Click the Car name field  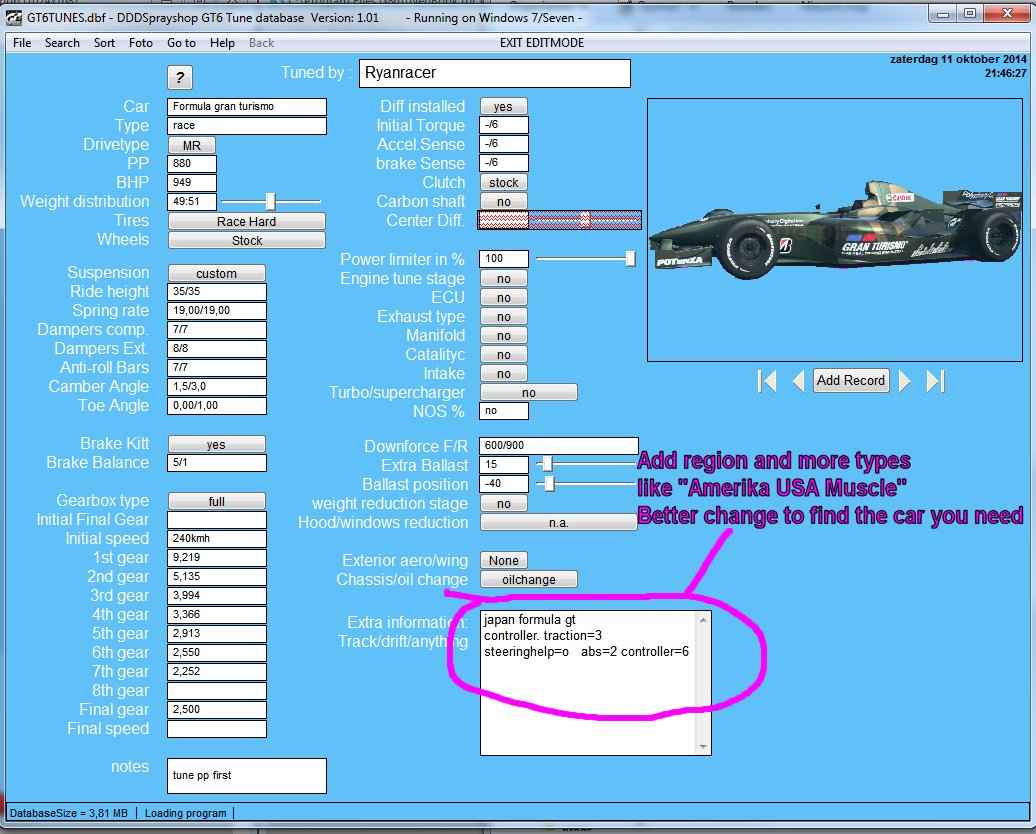[x=246, y=106]
